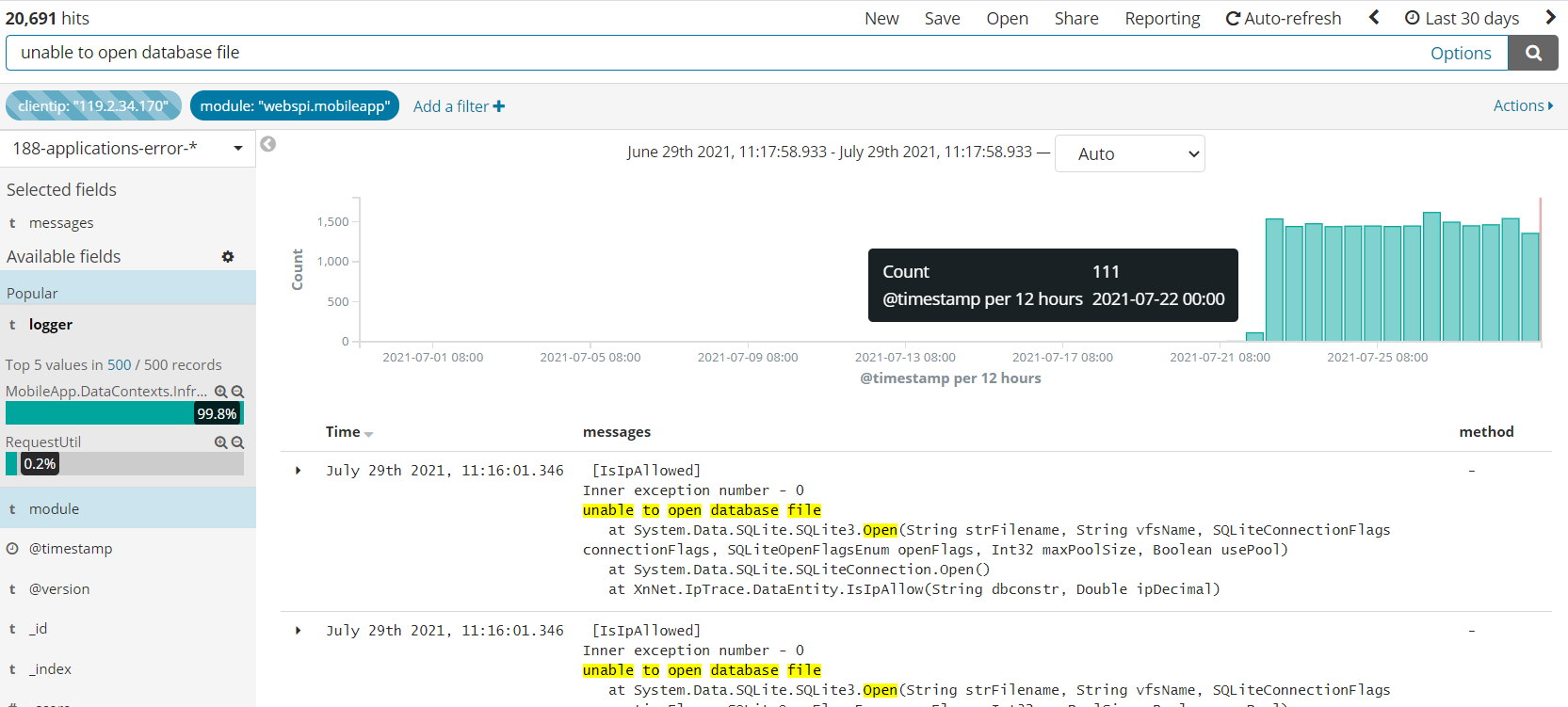Click the search magnifier button

[x=1532, y=54]
